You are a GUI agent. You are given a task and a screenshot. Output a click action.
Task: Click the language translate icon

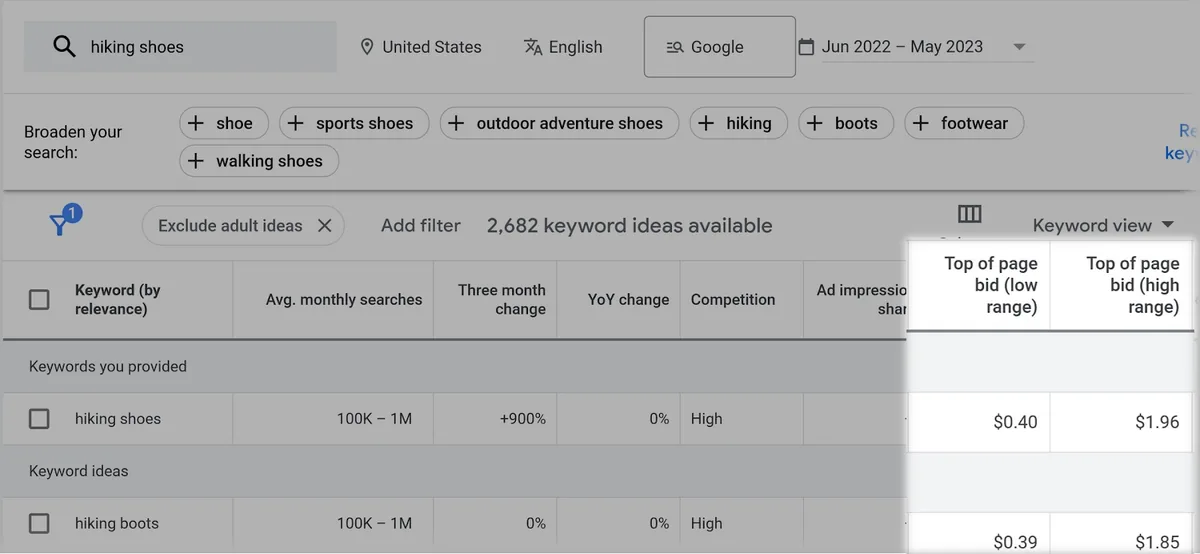(x=533, y=47)
